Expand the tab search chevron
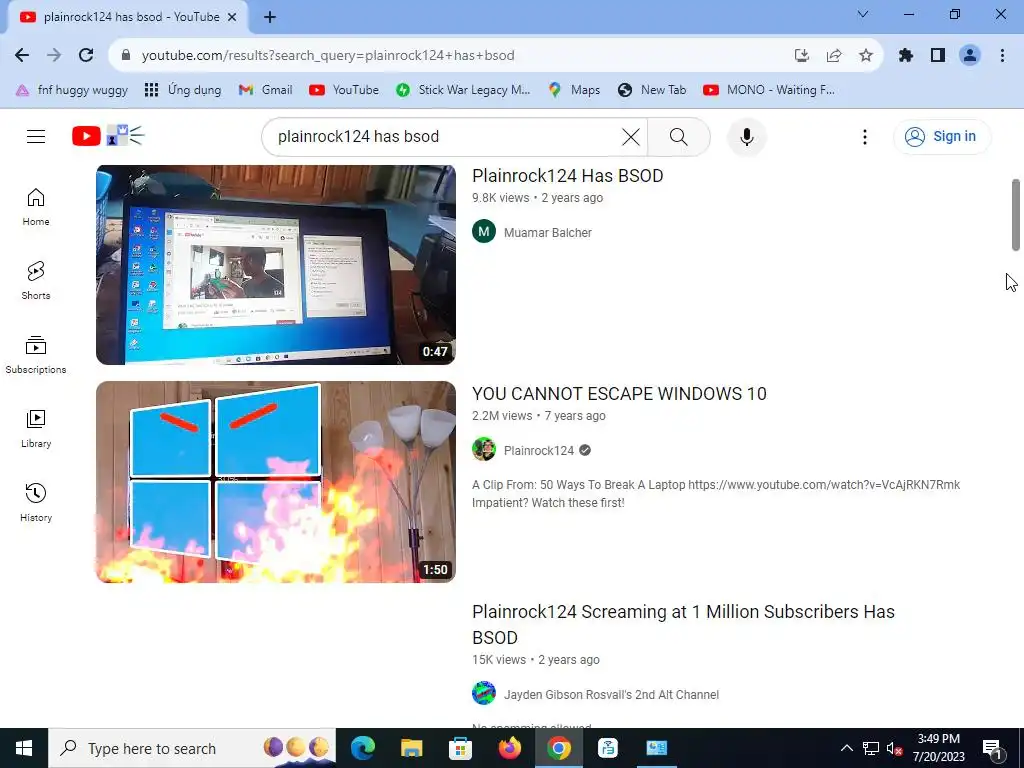The width and height of the screenshot is (1024, 768). click(x=863, y=14)
